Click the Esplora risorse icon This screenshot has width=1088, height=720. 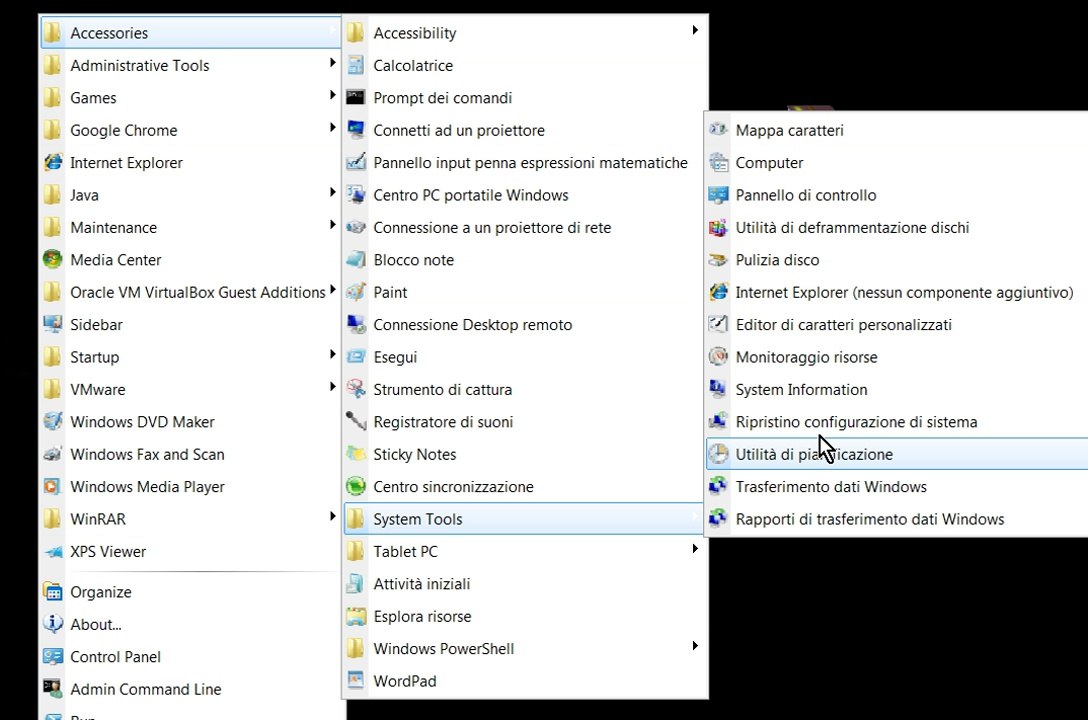coord(355,616)
